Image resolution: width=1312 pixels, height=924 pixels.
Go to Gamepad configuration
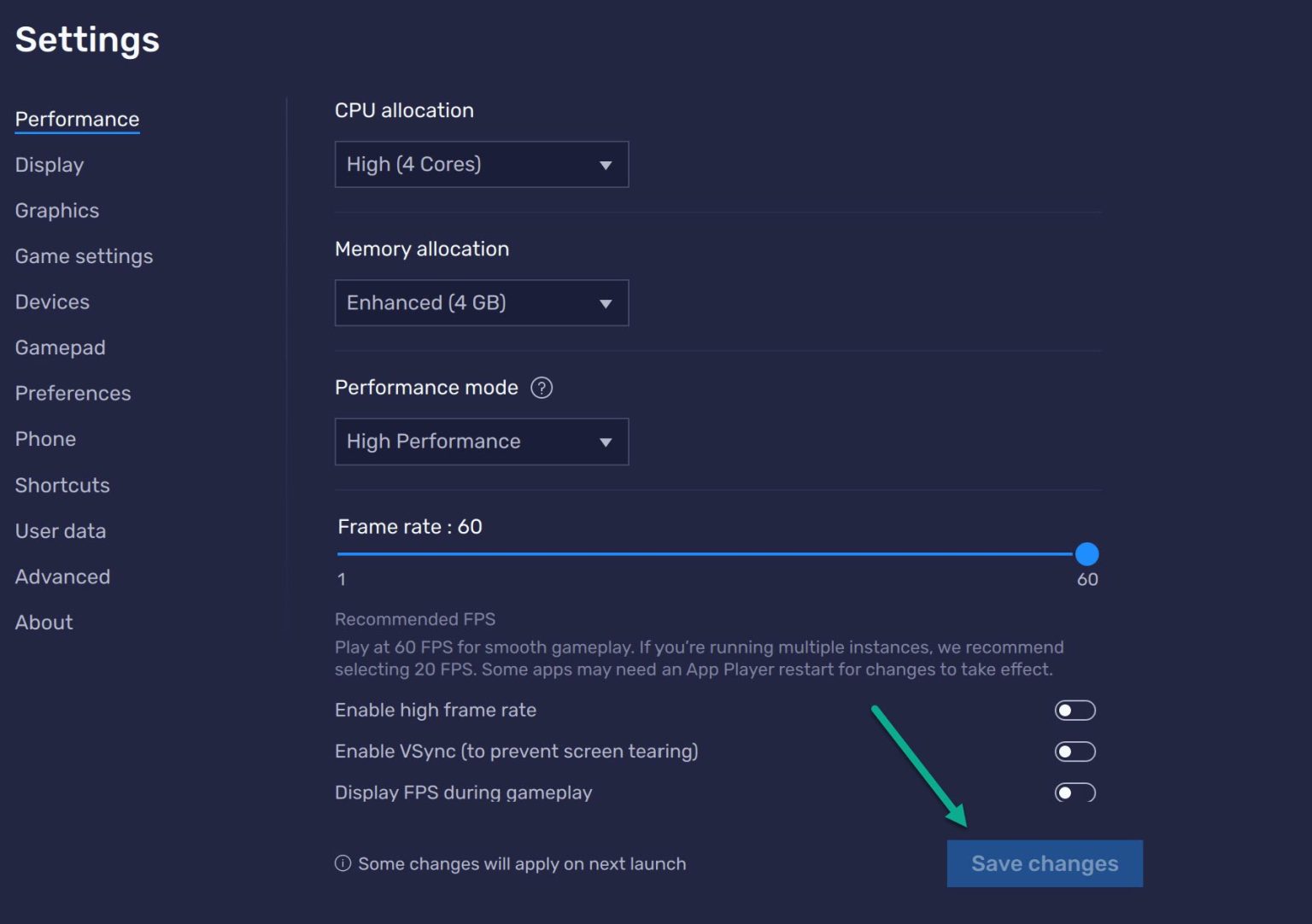(60, 348)
